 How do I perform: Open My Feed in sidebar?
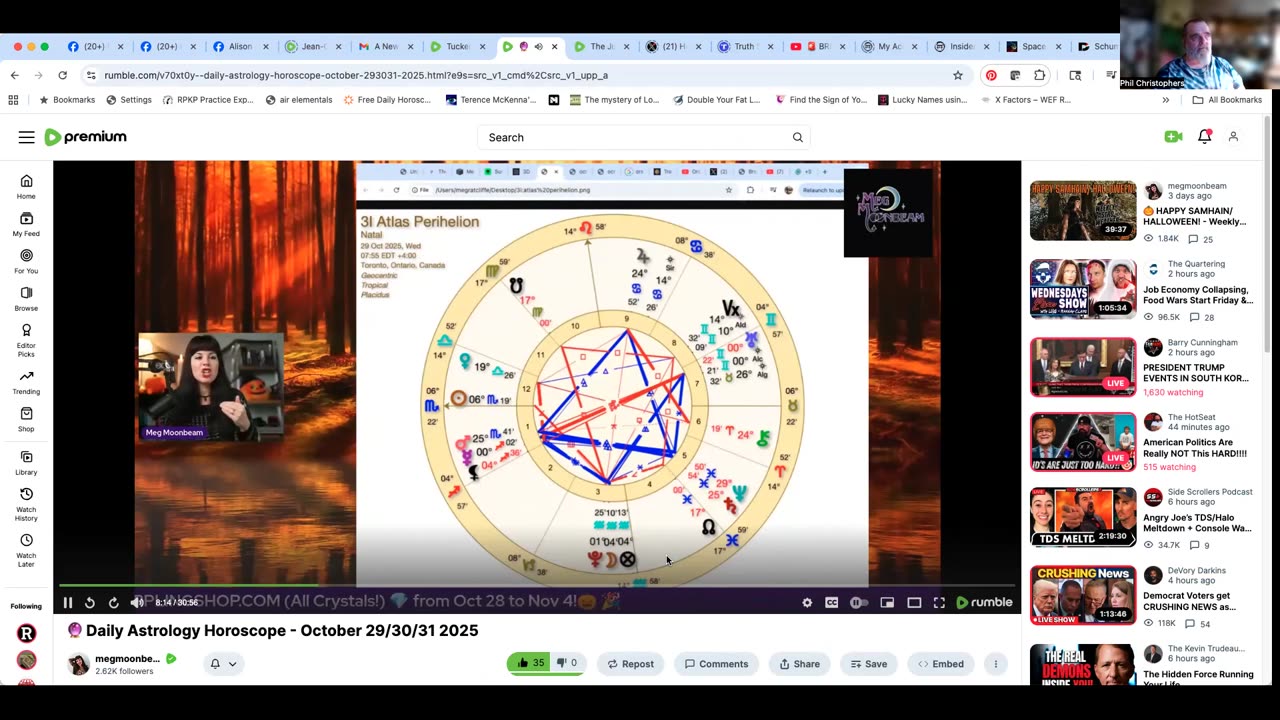(26, 224)
